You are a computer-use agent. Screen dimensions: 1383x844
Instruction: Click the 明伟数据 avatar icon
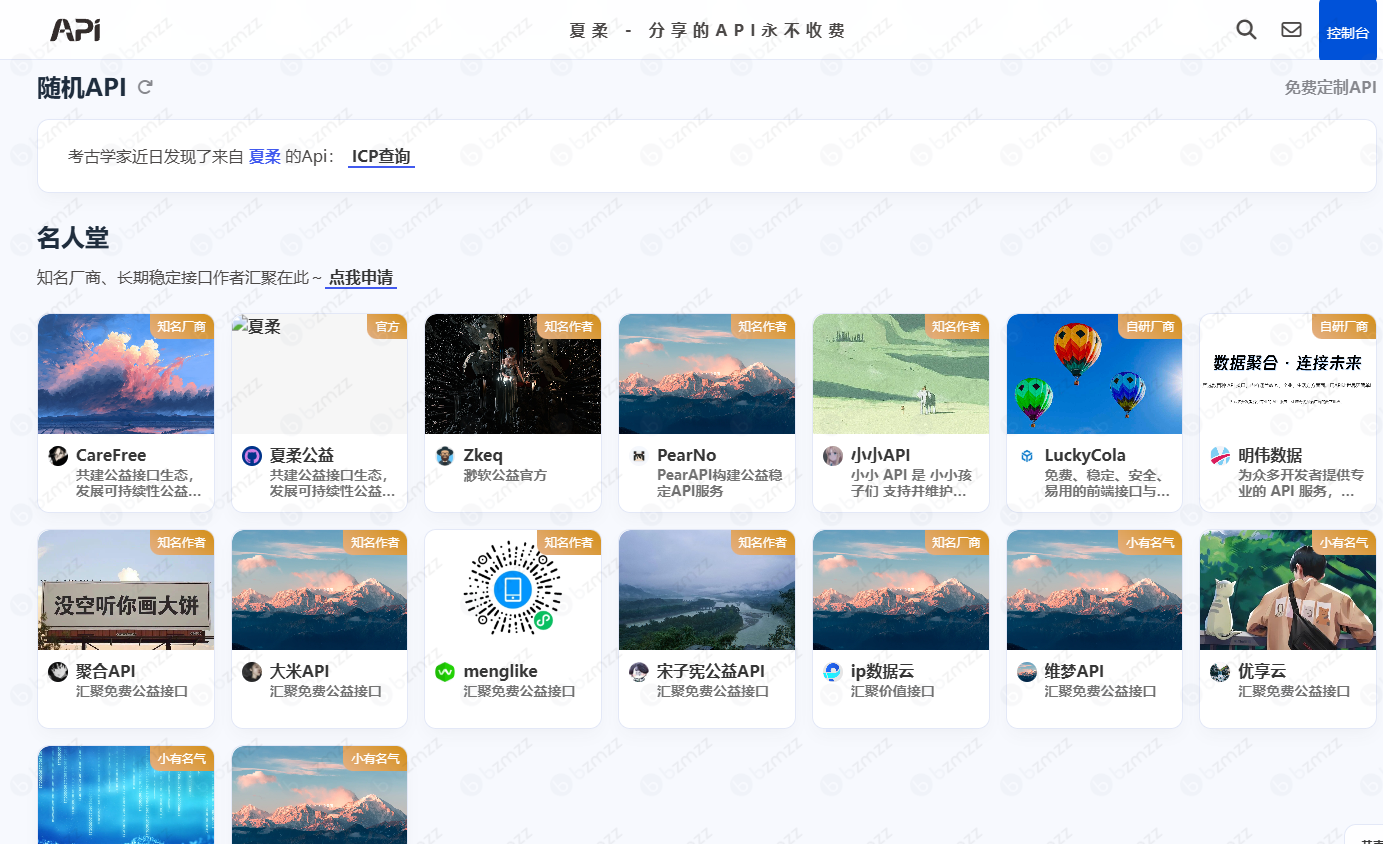click(x=1220, y=456)
